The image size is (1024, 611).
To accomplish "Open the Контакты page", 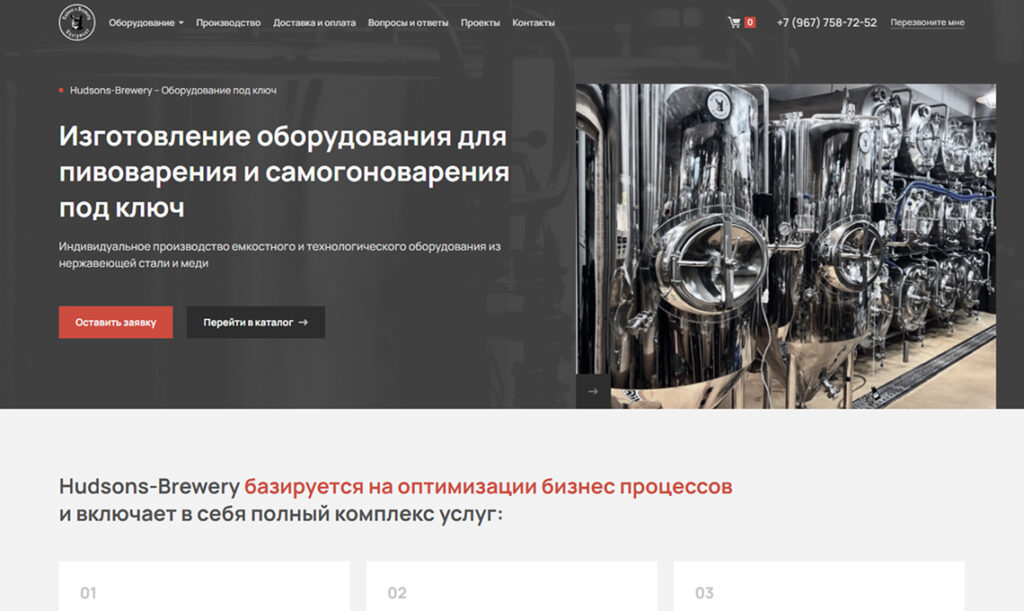I will tap(534, 23).
